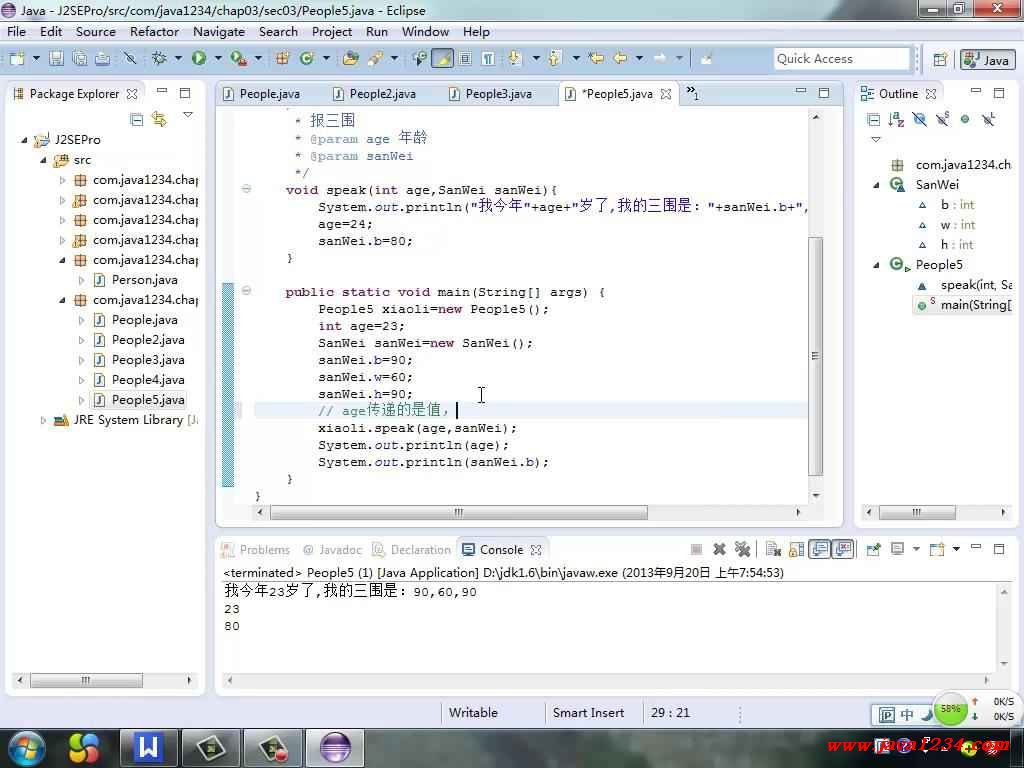1024x768 pixels.
Task: Run the program with the green Run icon
Action: [199, 59]
